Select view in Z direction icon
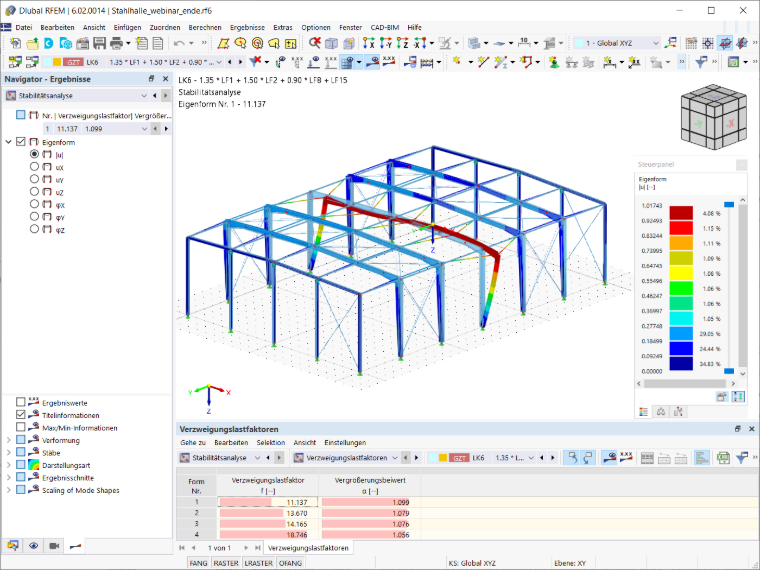This screenshot has width=760, height=570. click(402, 43)
